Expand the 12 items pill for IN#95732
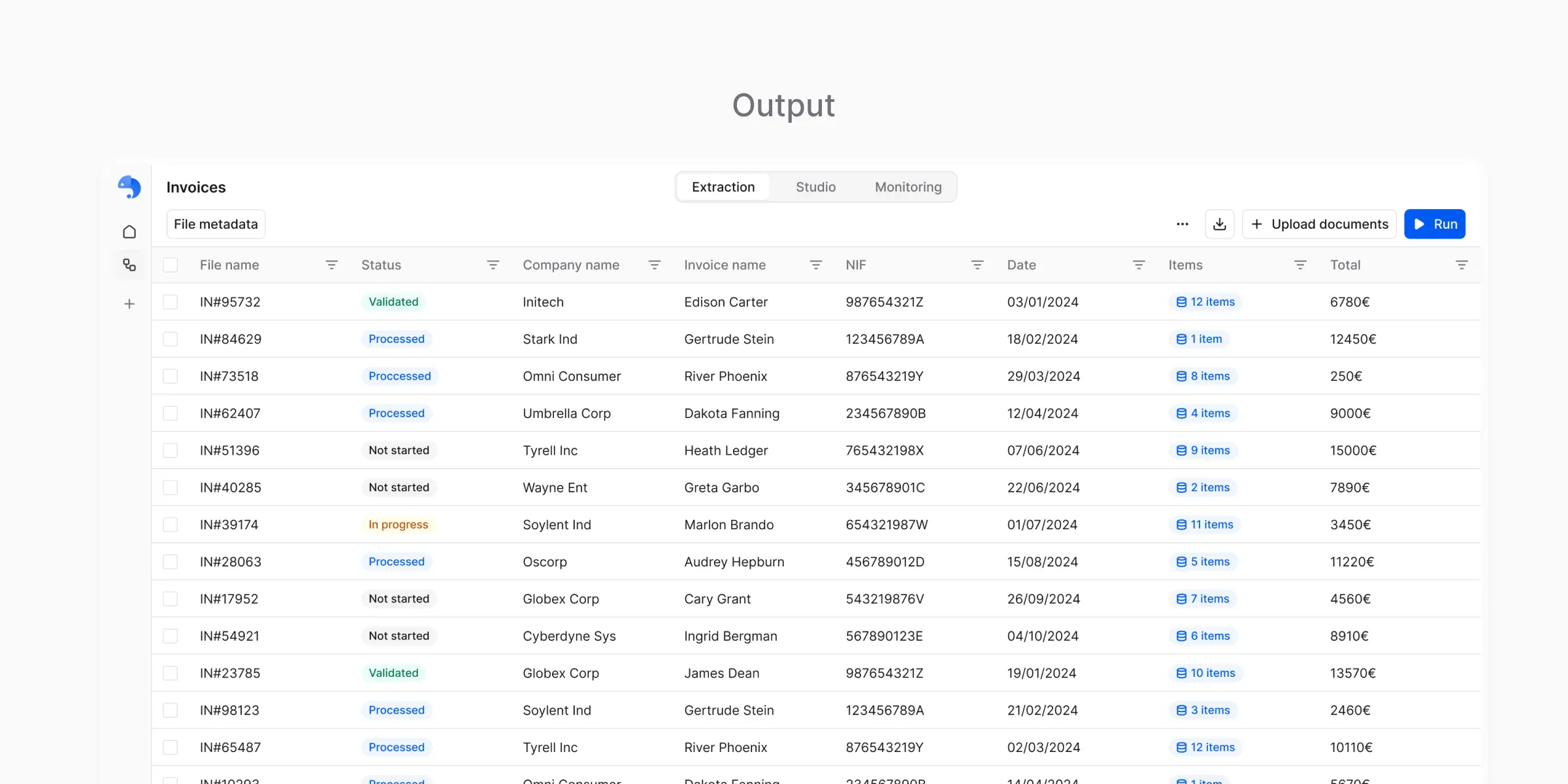1568x784 pixels. click(x=1205, y=302)
